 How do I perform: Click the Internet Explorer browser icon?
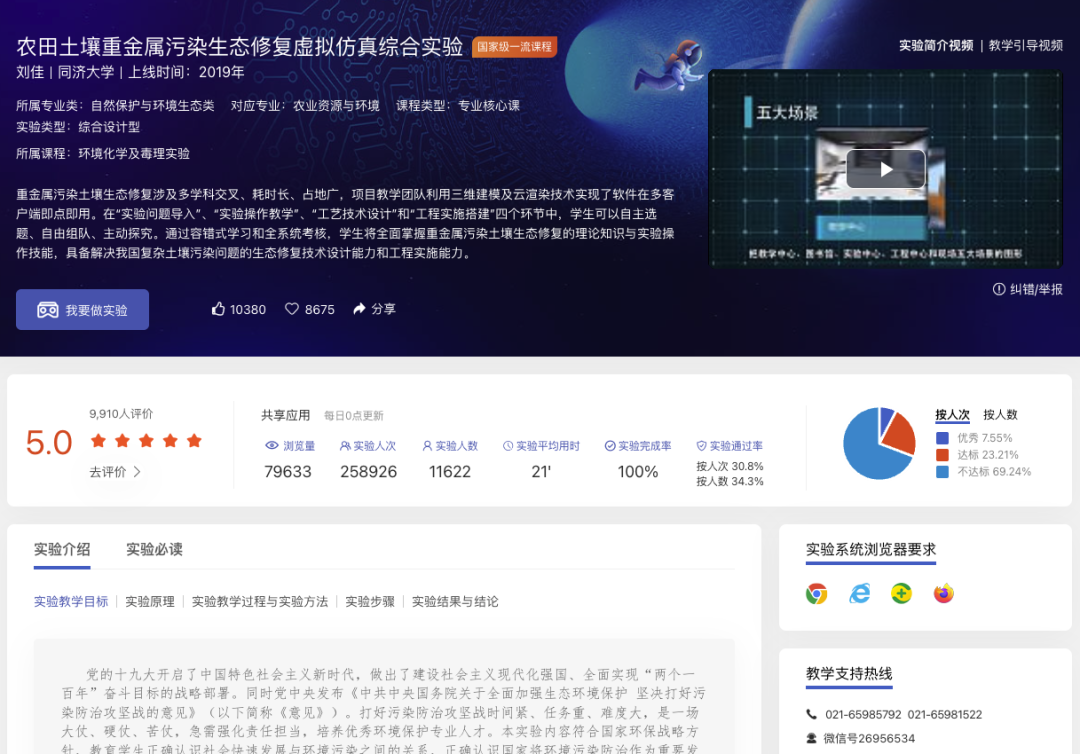click(858, 593)
